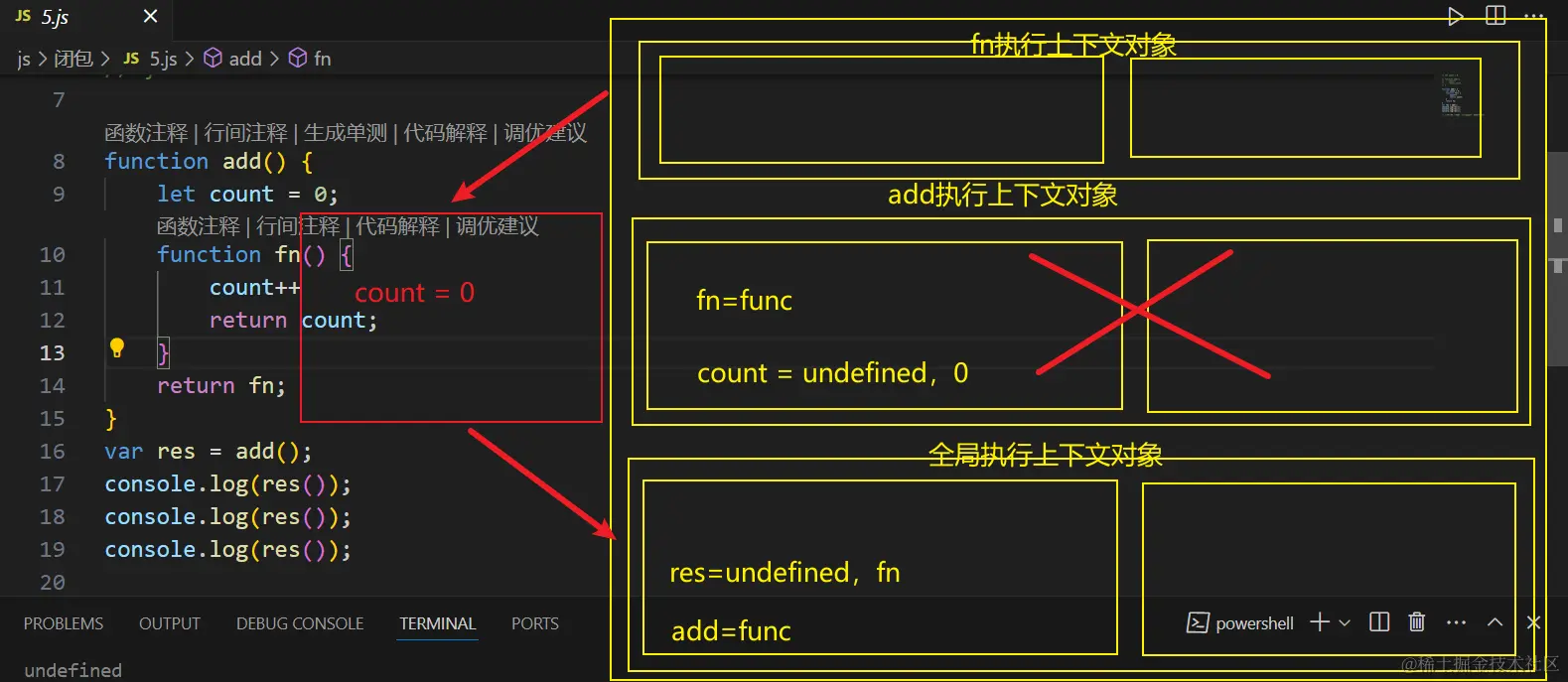
Task: Select the 5.js file tab
Action: point(84,17)
